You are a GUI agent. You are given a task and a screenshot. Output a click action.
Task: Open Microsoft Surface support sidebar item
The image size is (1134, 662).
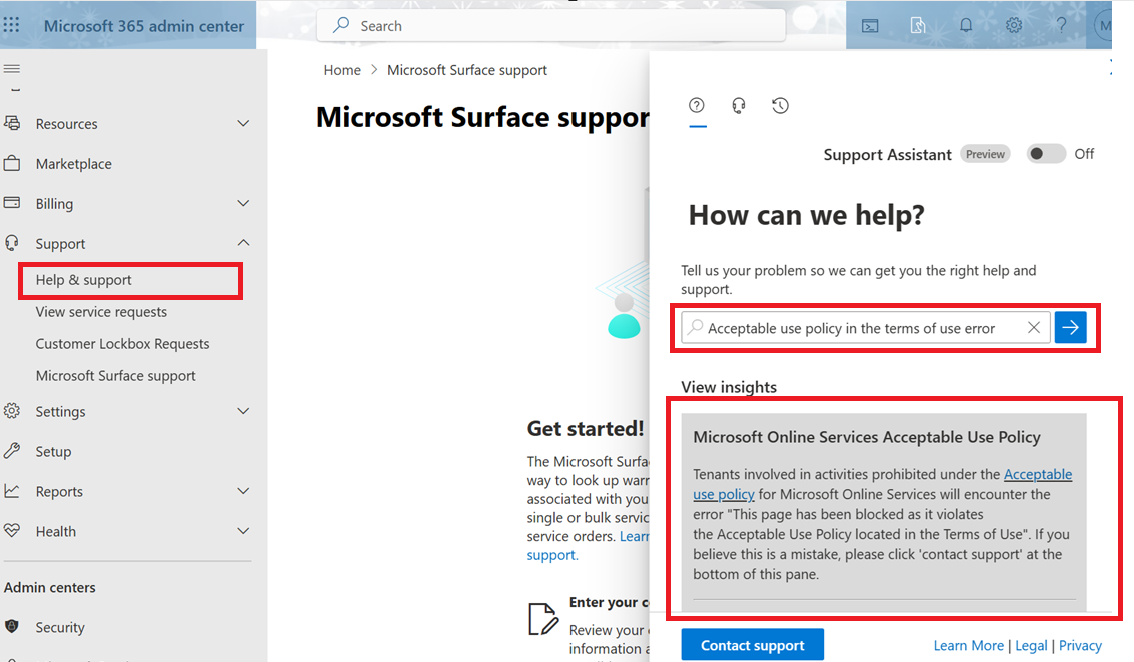(x=116, y=375)
